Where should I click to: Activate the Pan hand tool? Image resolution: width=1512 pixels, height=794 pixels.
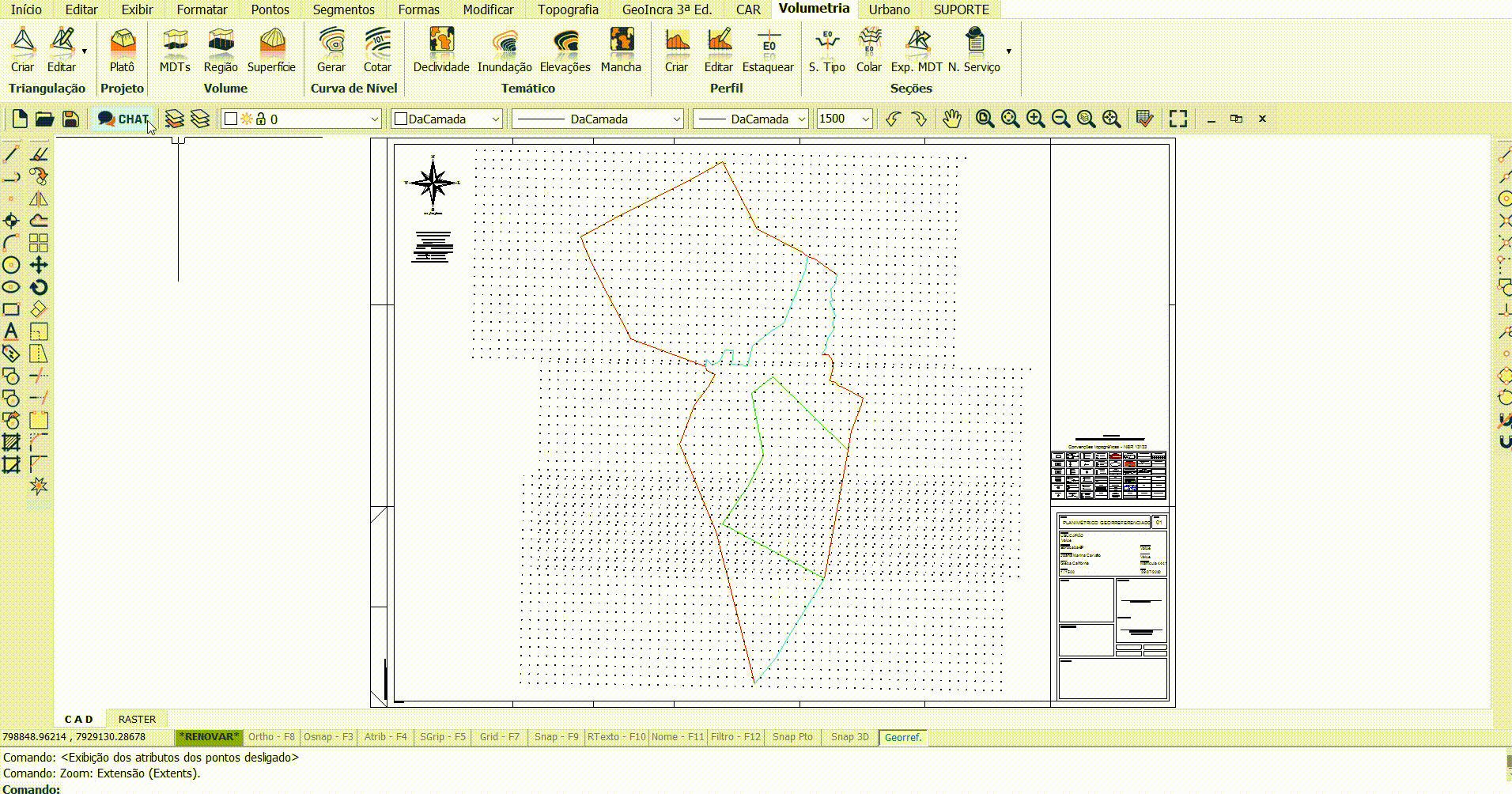click(x=952, y=119)
